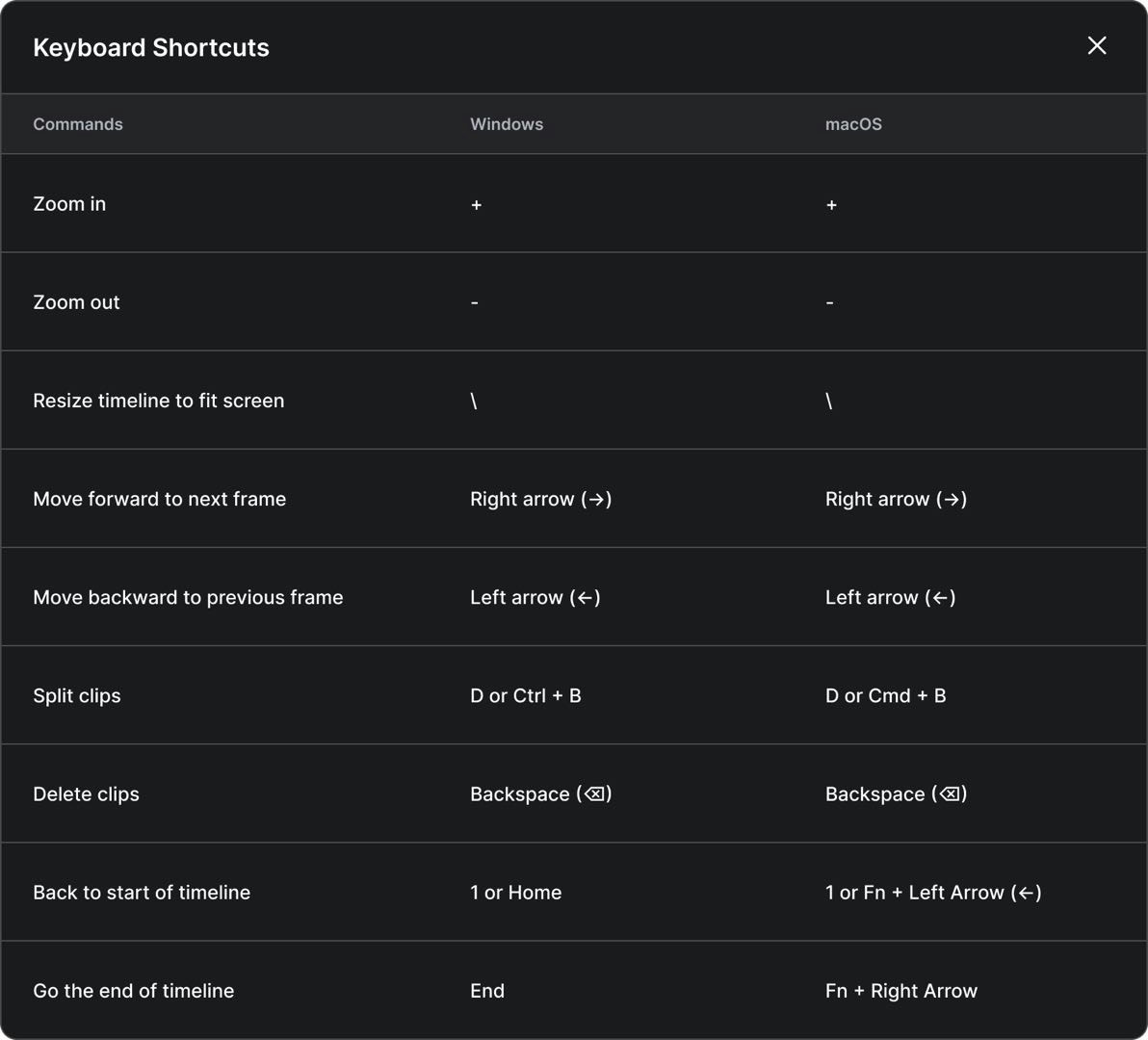
Task: Select the Windows column header
Action: pos(507,124)
